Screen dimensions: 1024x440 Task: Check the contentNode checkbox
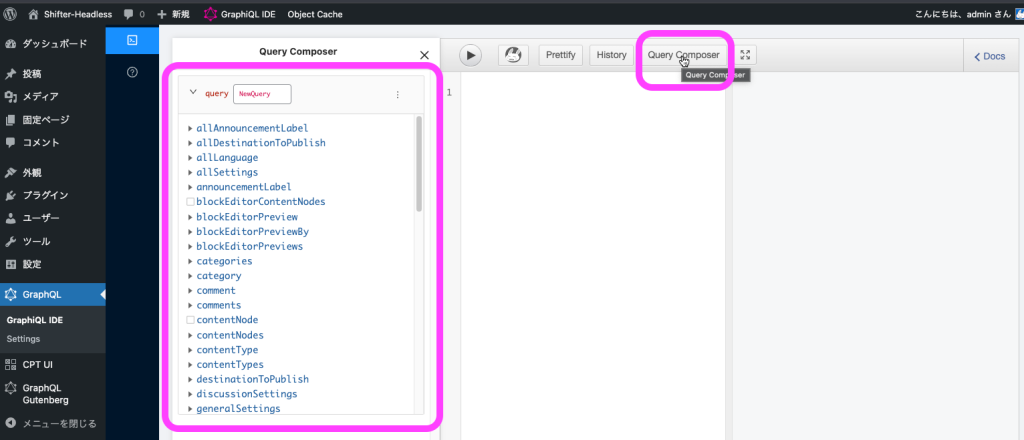(190, 320)
